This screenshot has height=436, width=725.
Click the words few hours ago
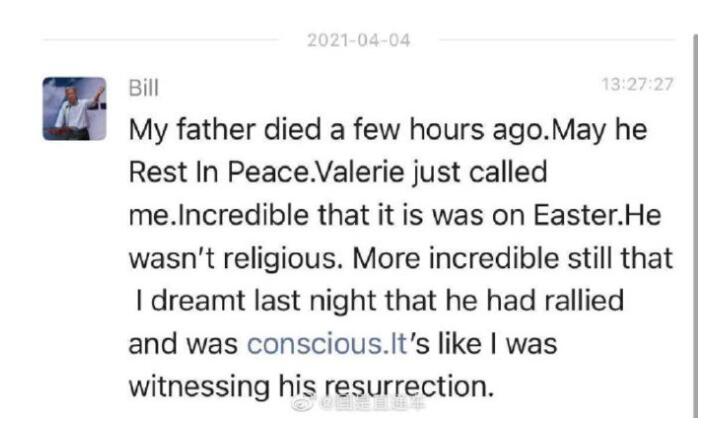point(450,130)
